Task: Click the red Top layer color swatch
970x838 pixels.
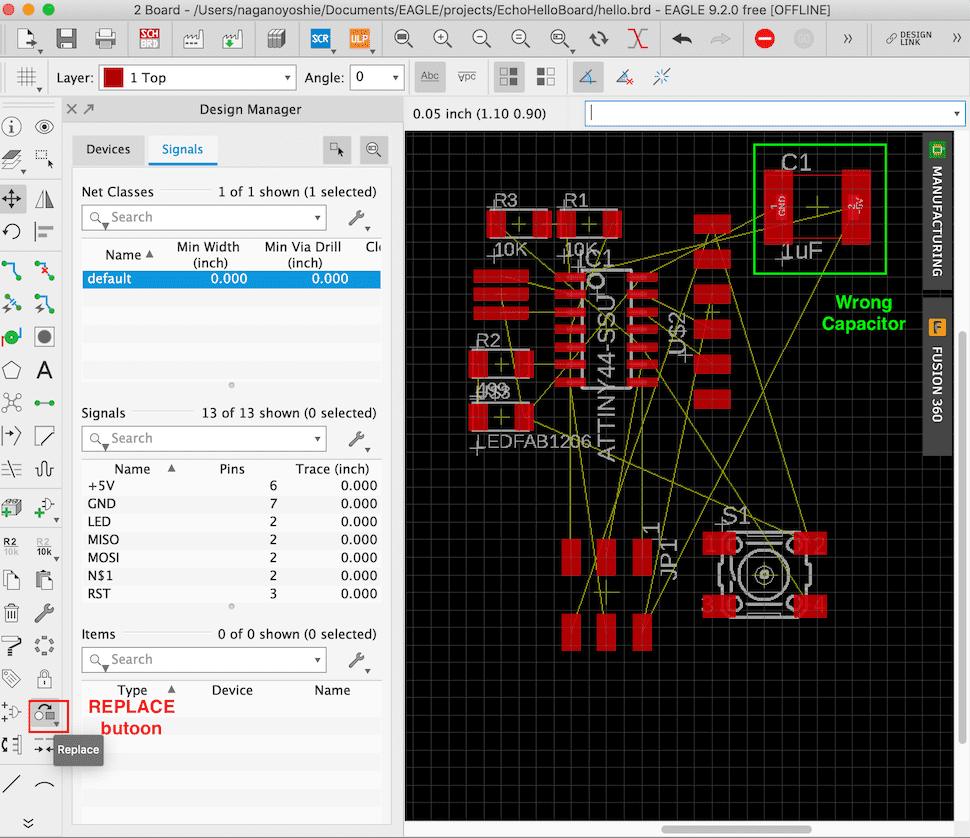Action: coord(113,78)
